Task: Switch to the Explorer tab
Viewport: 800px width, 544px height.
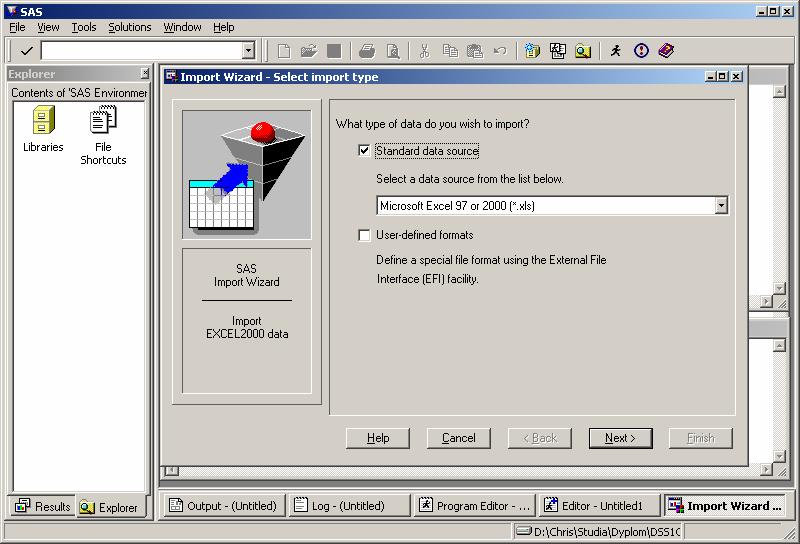Action: [110, 507]
